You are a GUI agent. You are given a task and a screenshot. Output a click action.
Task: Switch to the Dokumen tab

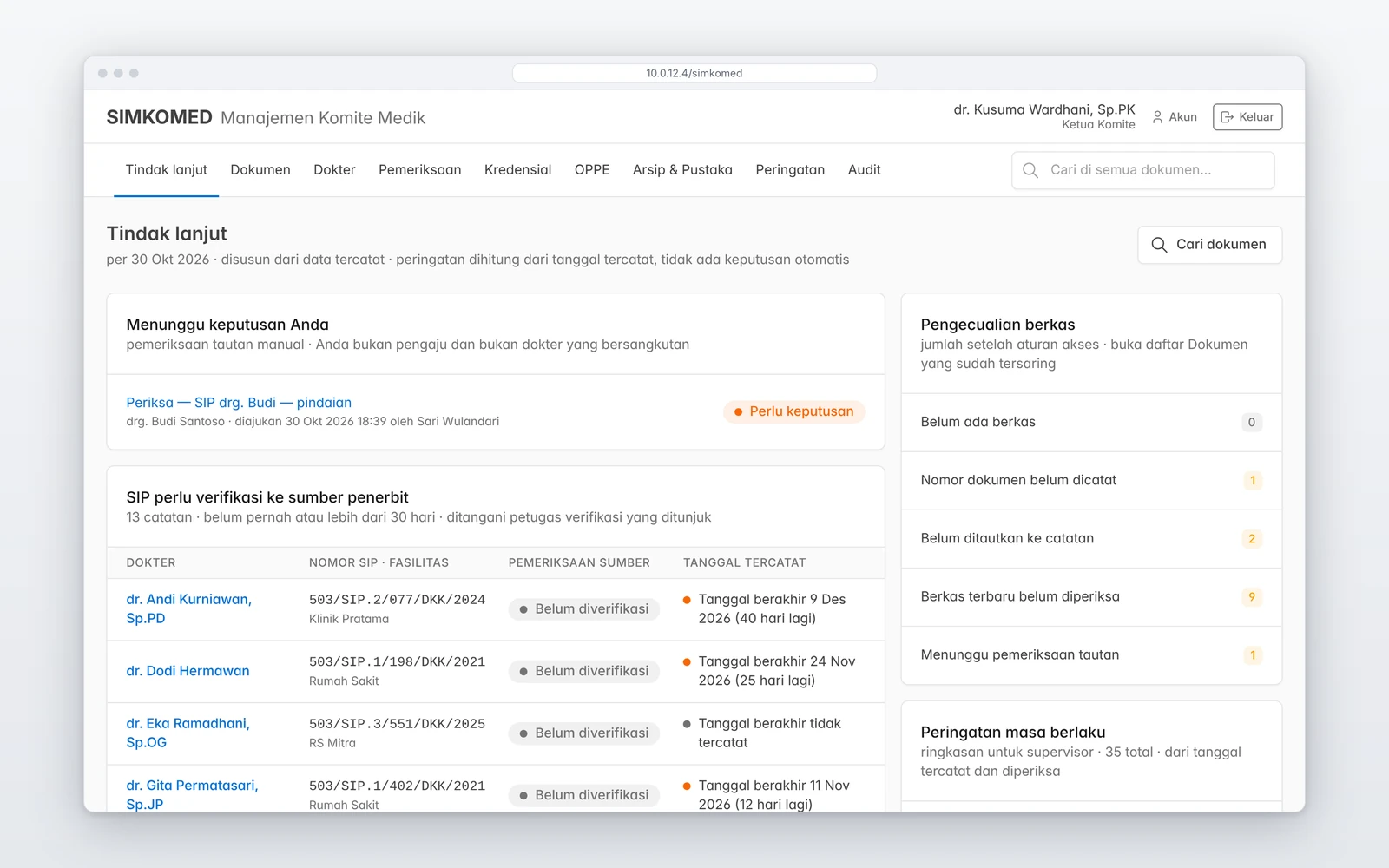tap(260, 170)
